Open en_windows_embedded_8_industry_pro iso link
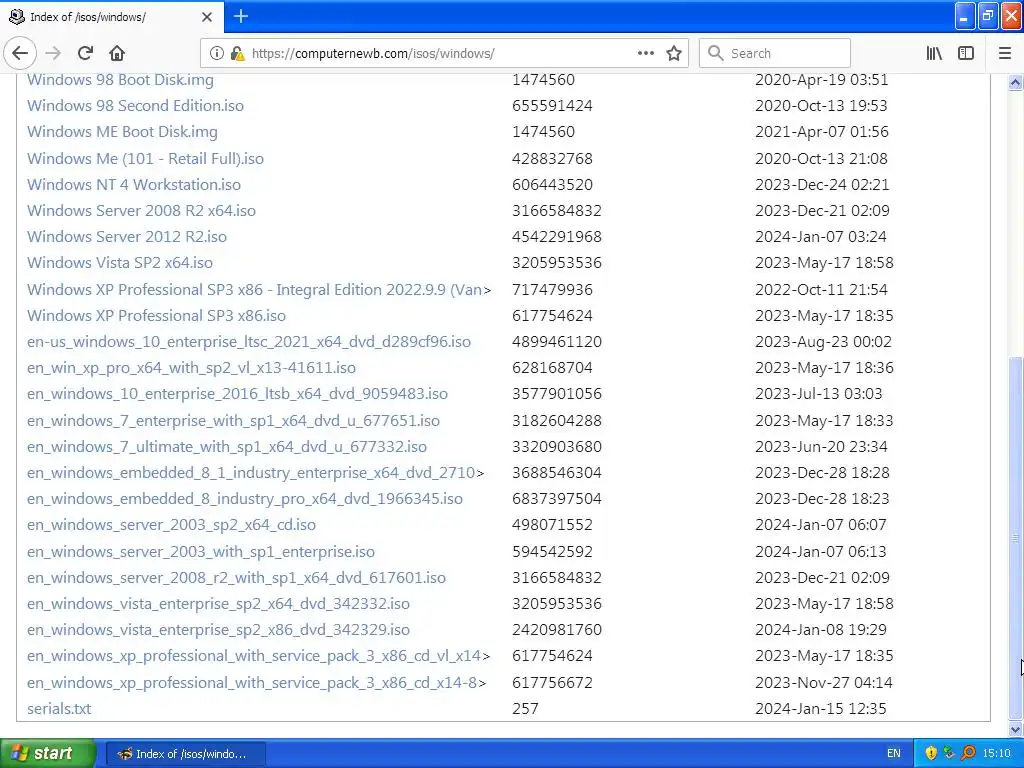This screenshot has height=768, width=1024. 245,500
